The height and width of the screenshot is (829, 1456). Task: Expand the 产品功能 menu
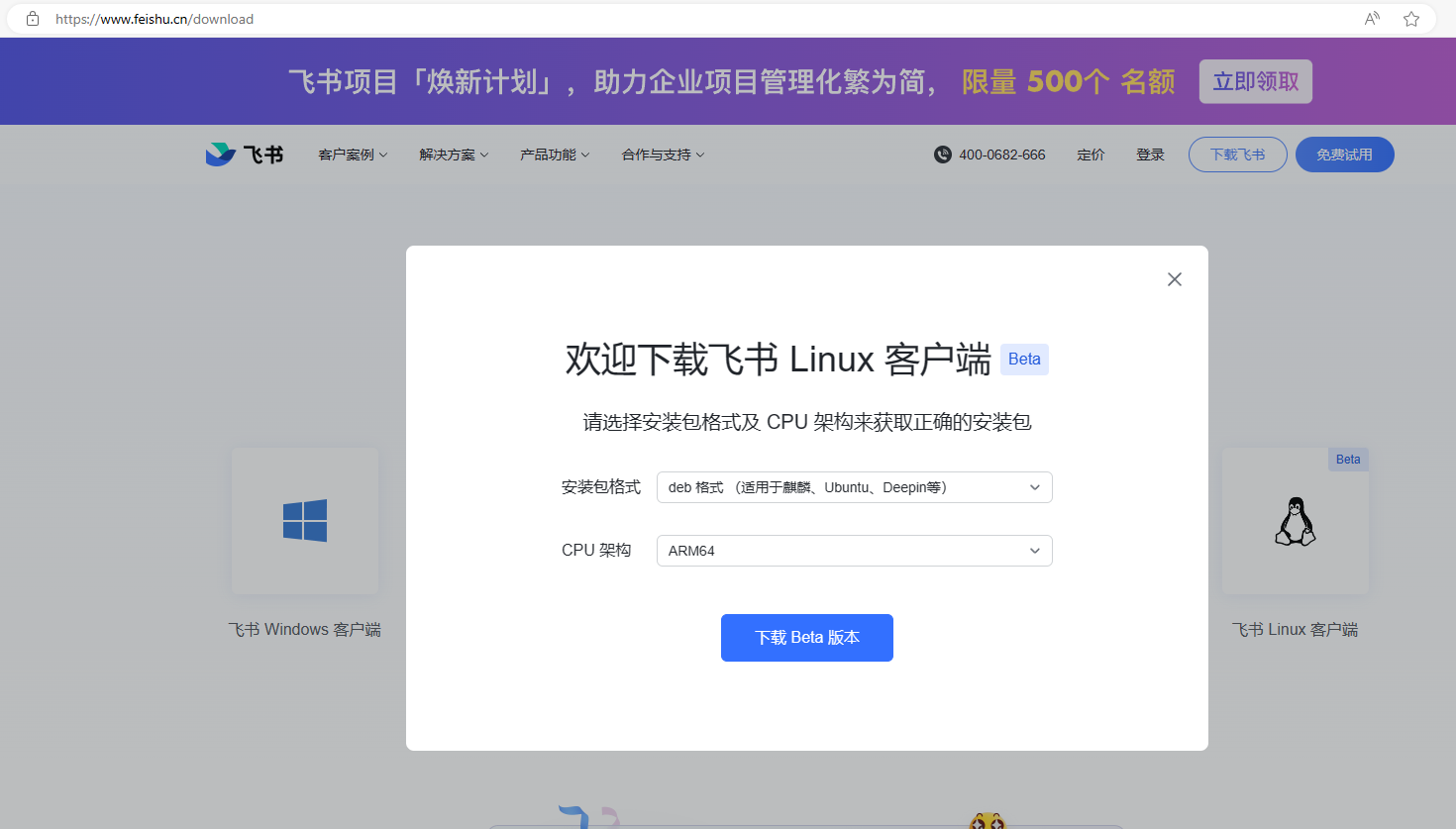[555, 155]
